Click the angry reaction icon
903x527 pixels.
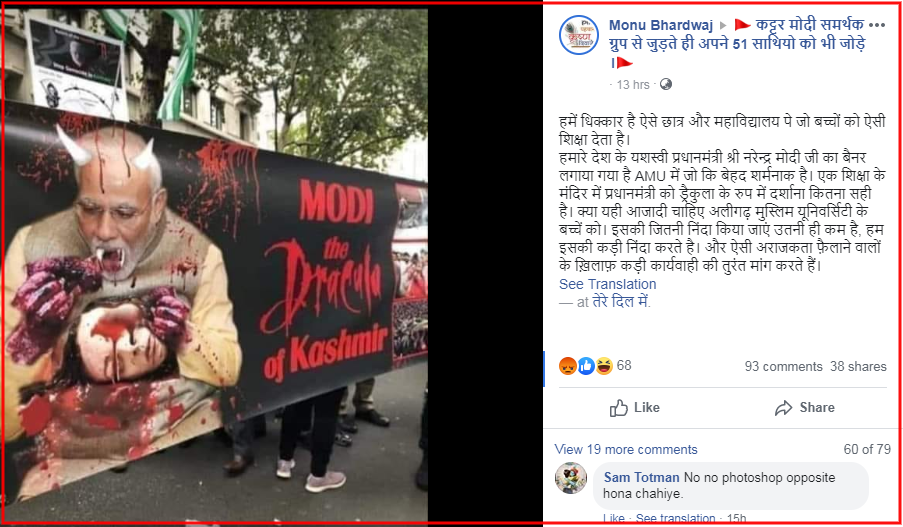(x=568, y=366)
